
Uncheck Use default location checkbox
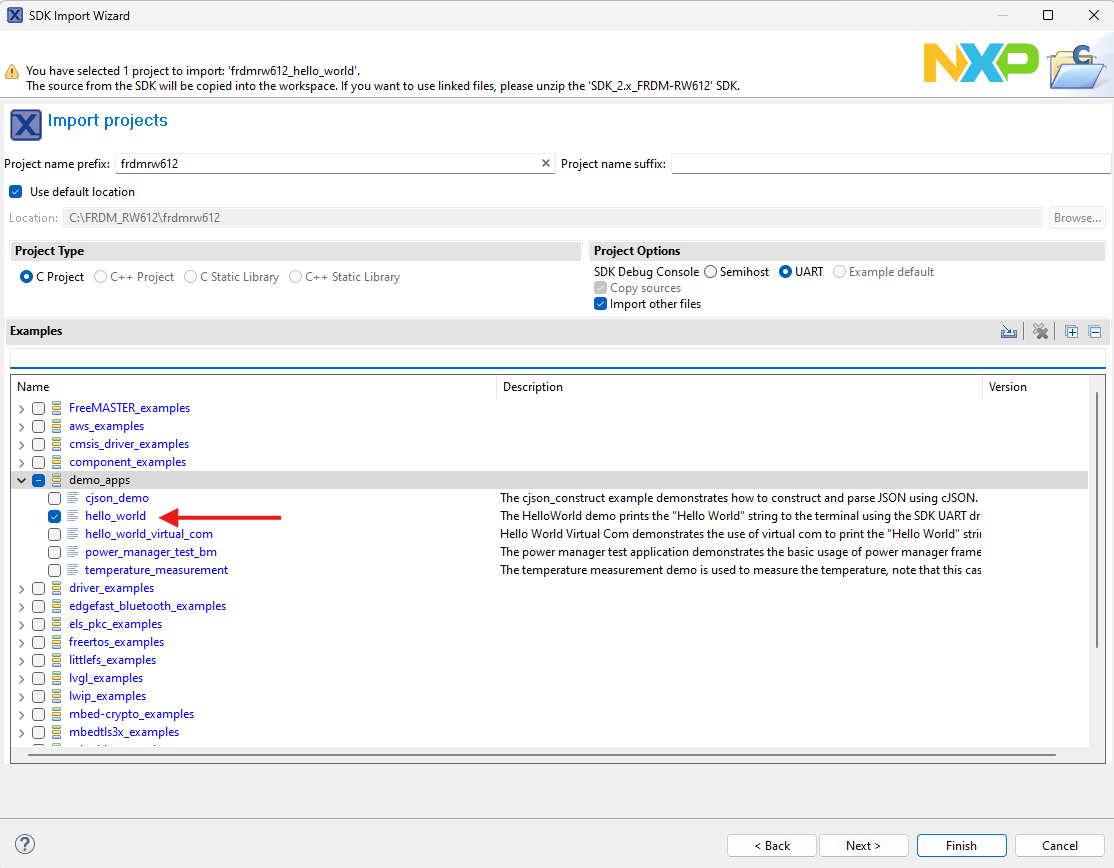[15, 192]
